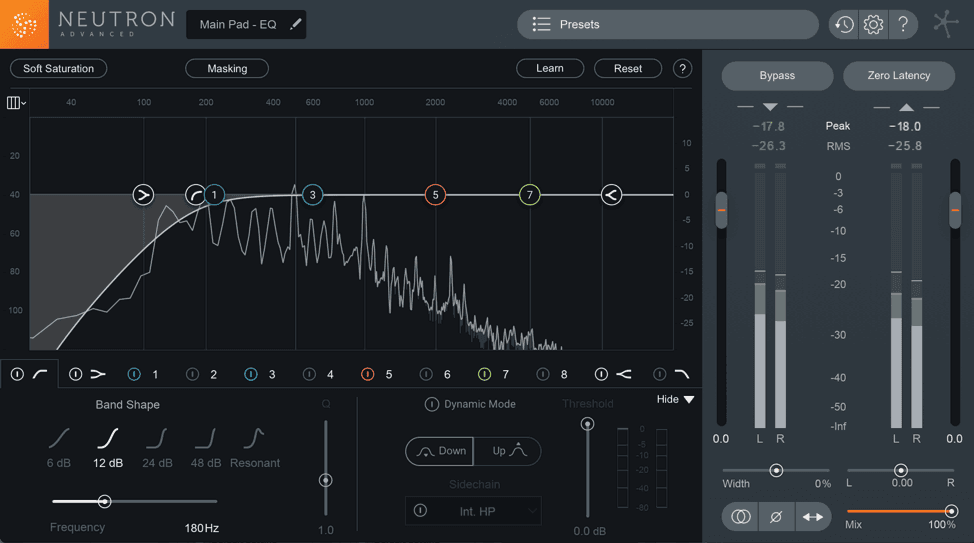
Task: Choose the 6 dB band shape
Action: coord(59,447)
